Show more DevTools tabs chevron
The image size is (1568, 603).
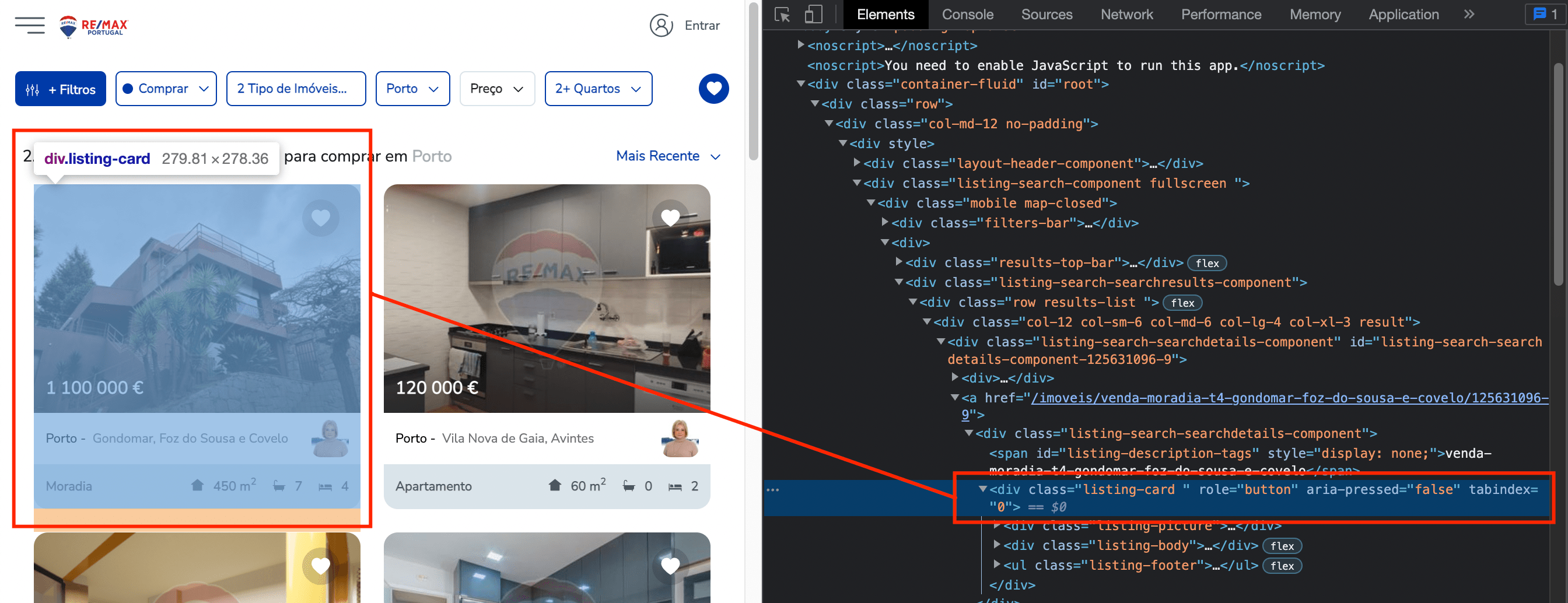pyautogui.click(x=1469, y=15)
